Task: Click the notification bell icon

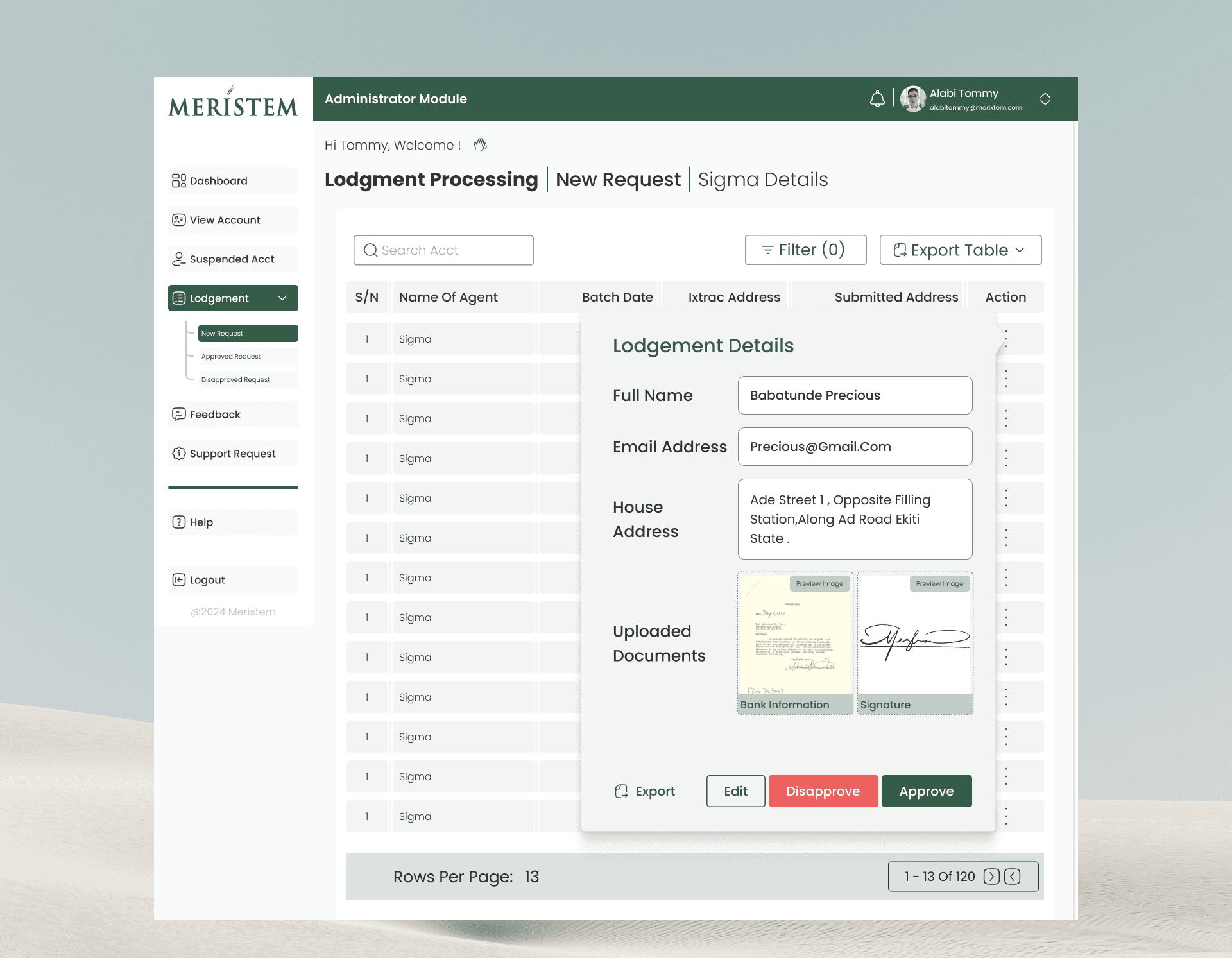Action: (877, 99)
